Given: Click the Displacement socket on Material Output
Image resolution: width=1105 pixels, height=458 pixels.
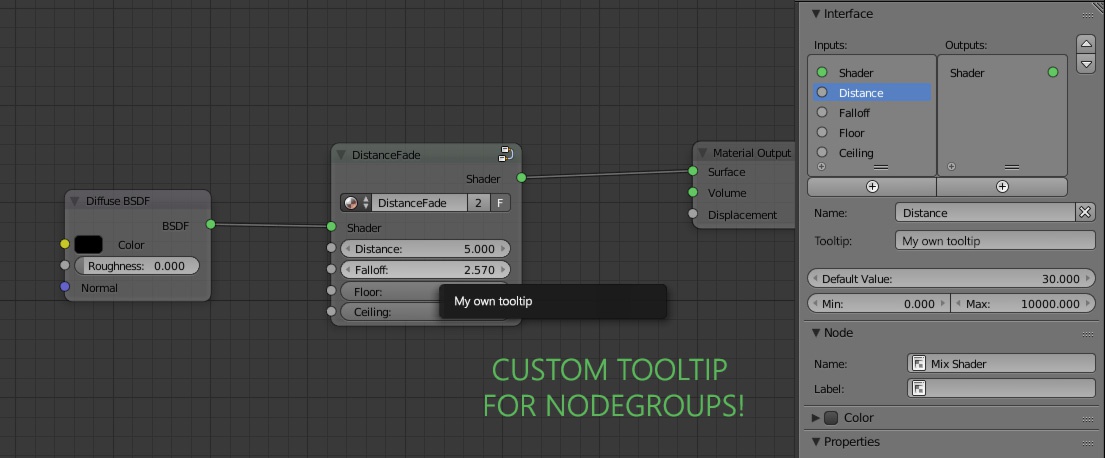Looking at the screenshot, I should point(693,213).
